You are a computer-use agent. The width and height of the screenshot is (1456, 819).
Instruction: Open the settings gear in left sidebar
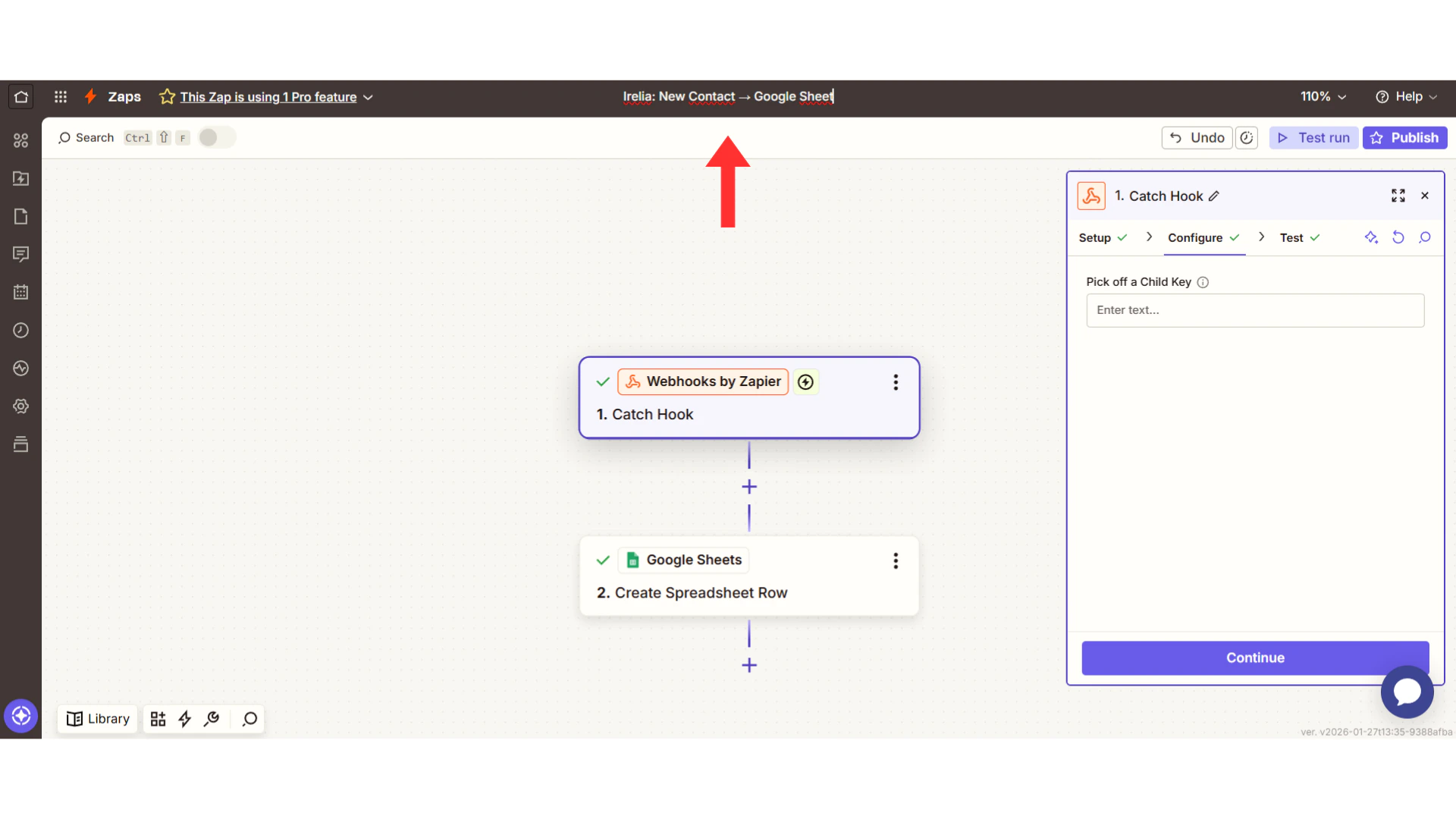pos(20,406)
